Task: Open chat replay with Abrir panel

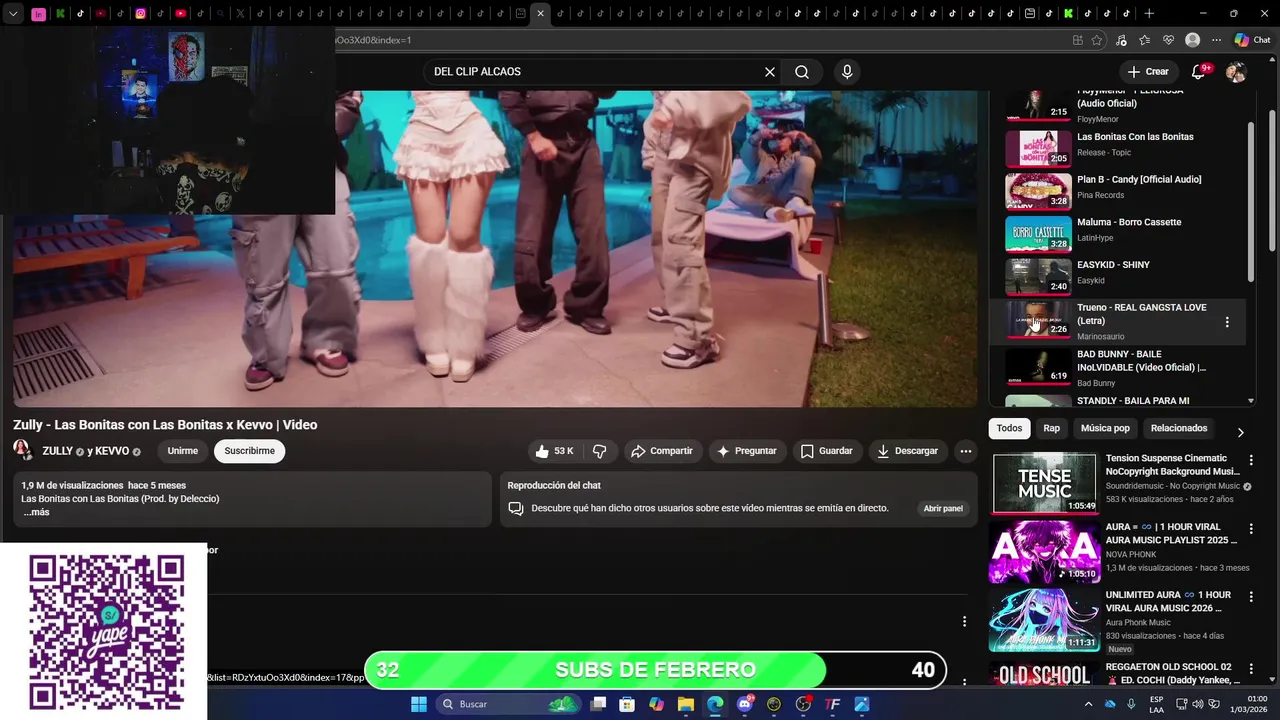Action: click(943, 508)
